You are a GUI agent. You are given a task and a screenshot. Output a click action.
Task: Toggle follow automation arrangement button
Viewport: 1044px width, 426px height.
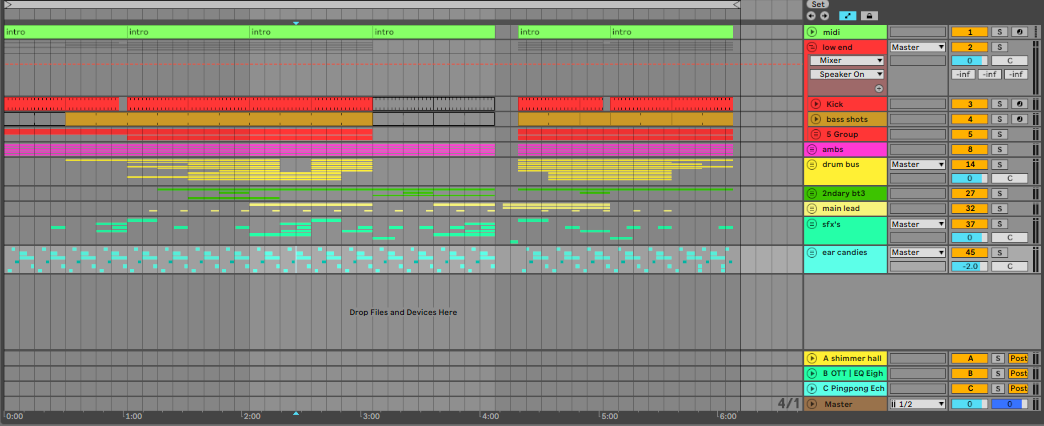848,16
